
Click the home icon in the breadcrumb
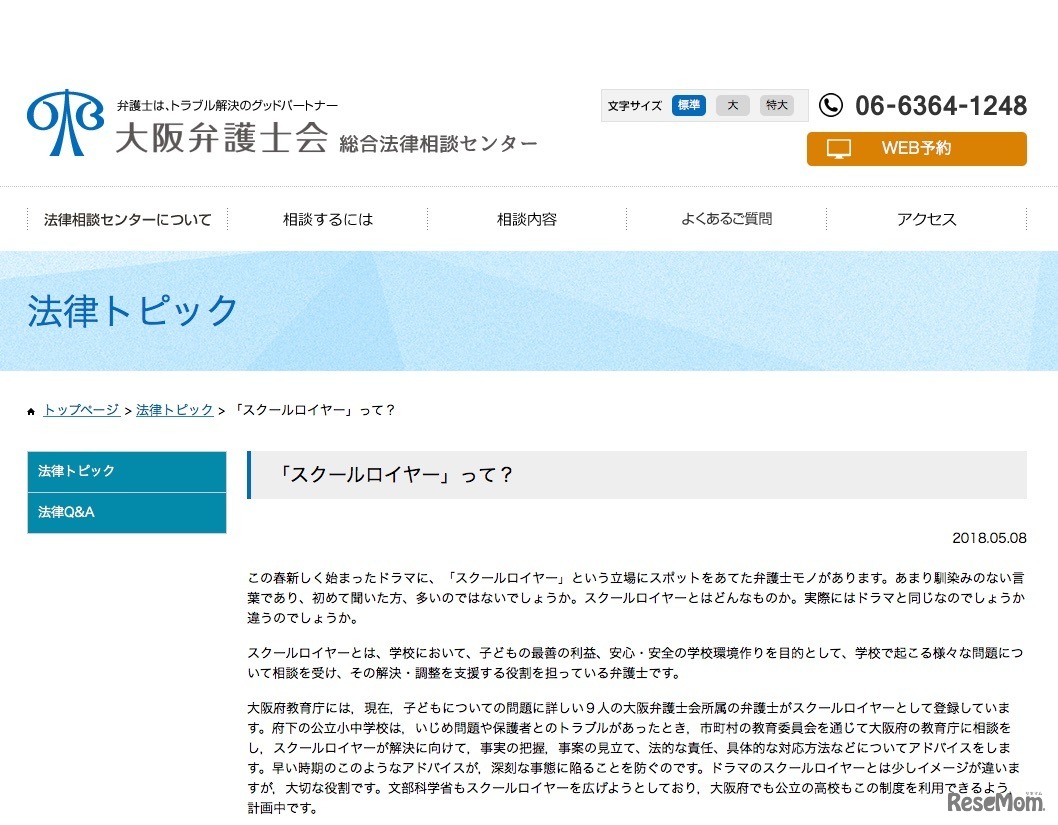(31, 409)
